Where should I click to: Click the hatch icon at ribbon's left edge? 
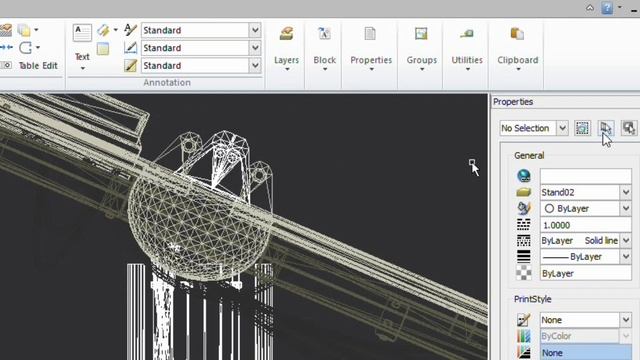[6, 30]
